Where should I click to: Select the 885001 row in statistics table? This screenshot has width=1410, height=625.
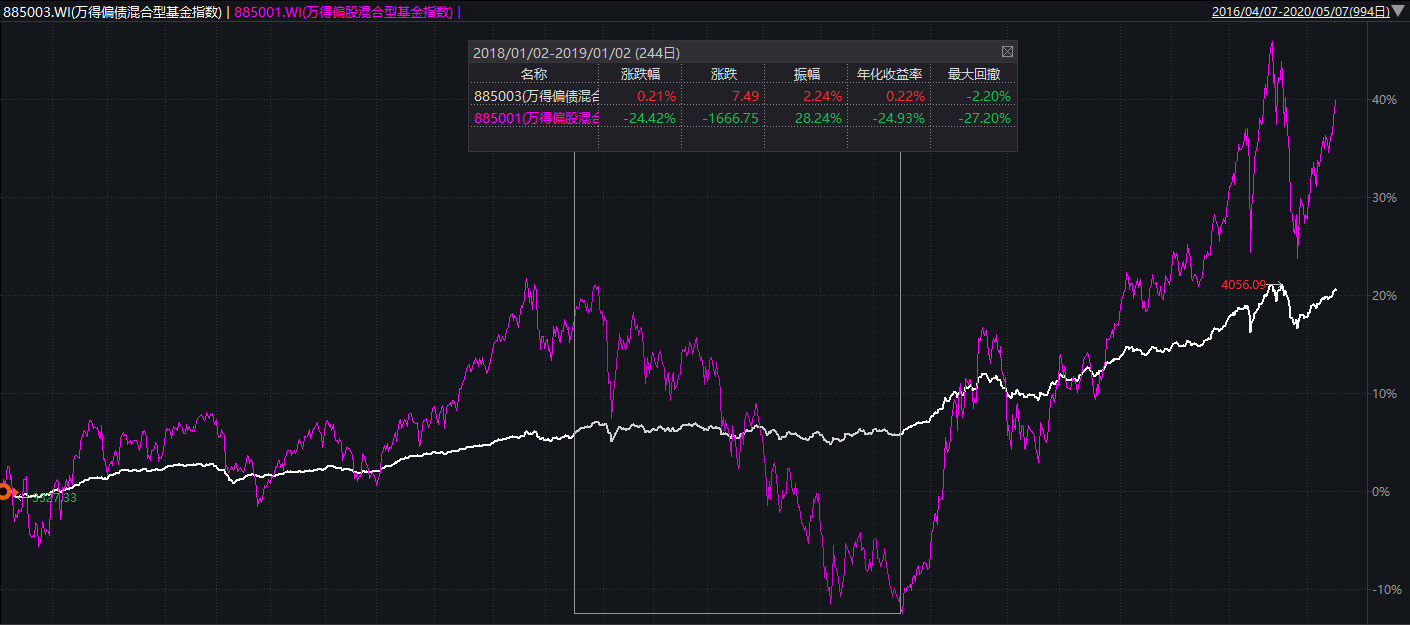536,118
